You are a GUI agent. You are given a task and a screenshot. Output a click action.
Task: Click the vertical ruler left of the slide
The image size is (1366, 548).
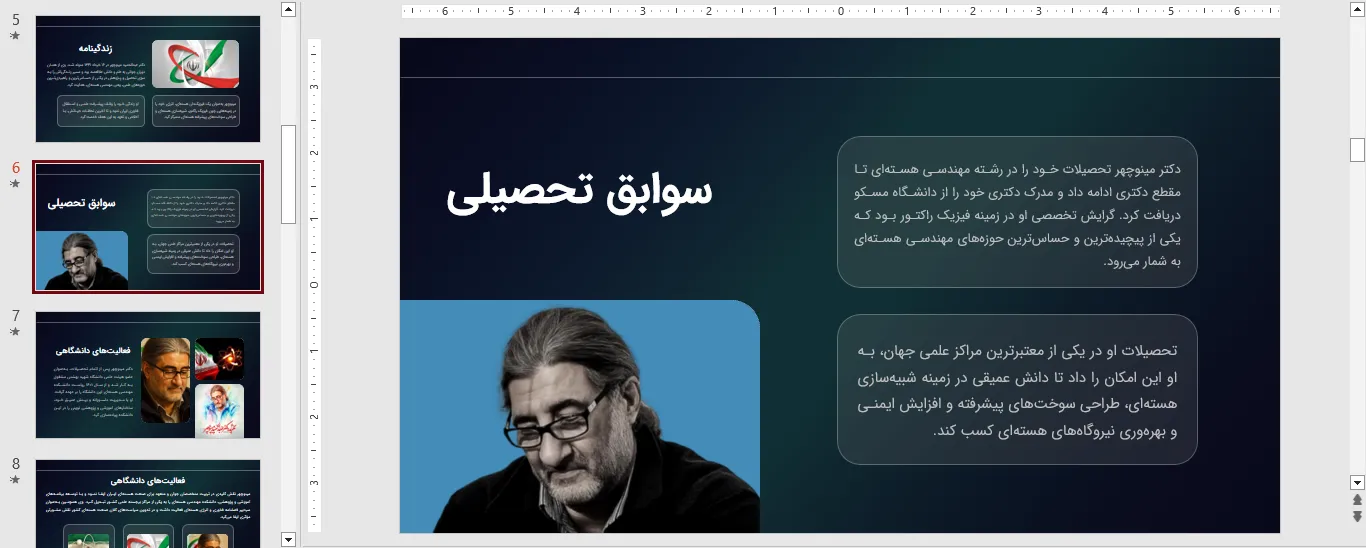pos(314,285)
